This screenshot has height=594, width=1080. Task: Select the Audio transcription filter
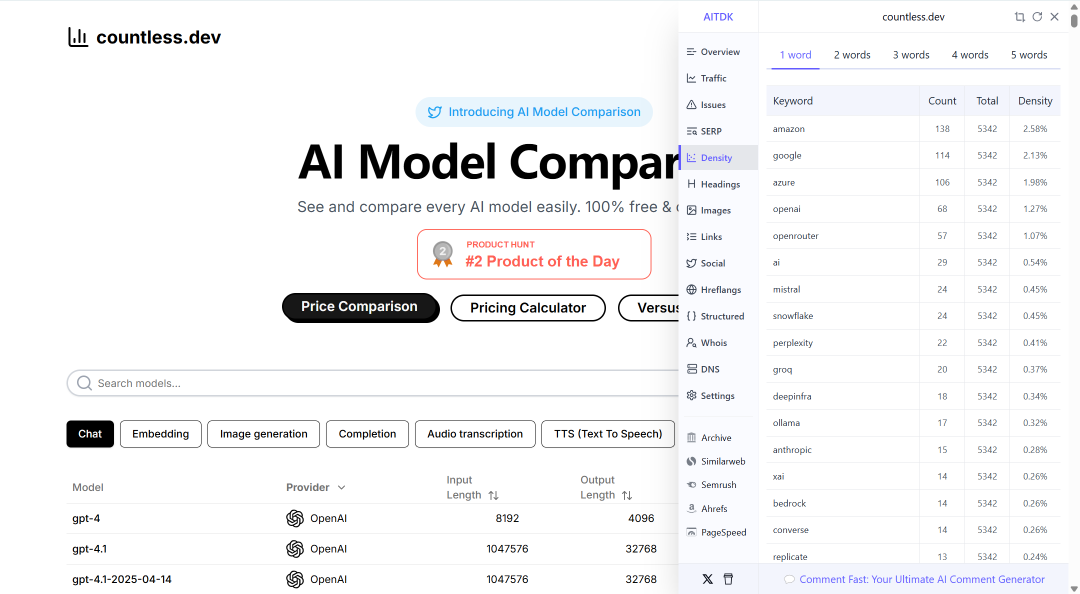475,434
